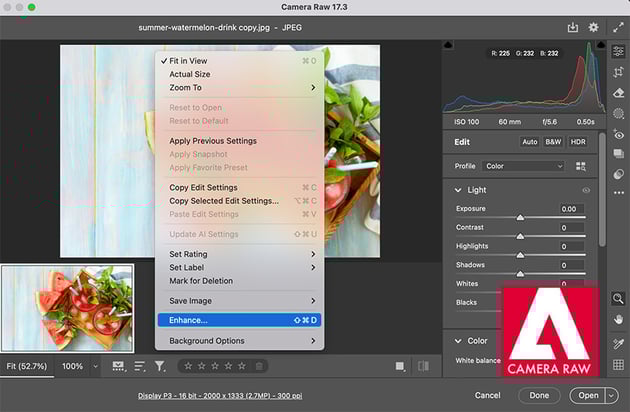
Task: Open workflow options Display P3 link
Action: pyautogui.click(x=220, y=396)
